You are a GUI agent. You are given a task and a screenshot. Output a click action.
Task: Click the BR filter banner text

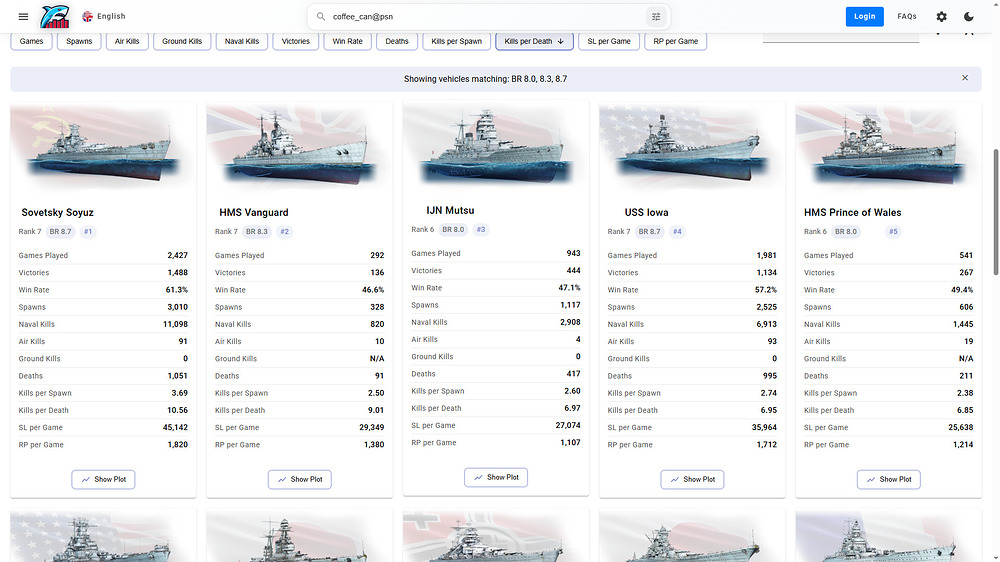[485, 79]
